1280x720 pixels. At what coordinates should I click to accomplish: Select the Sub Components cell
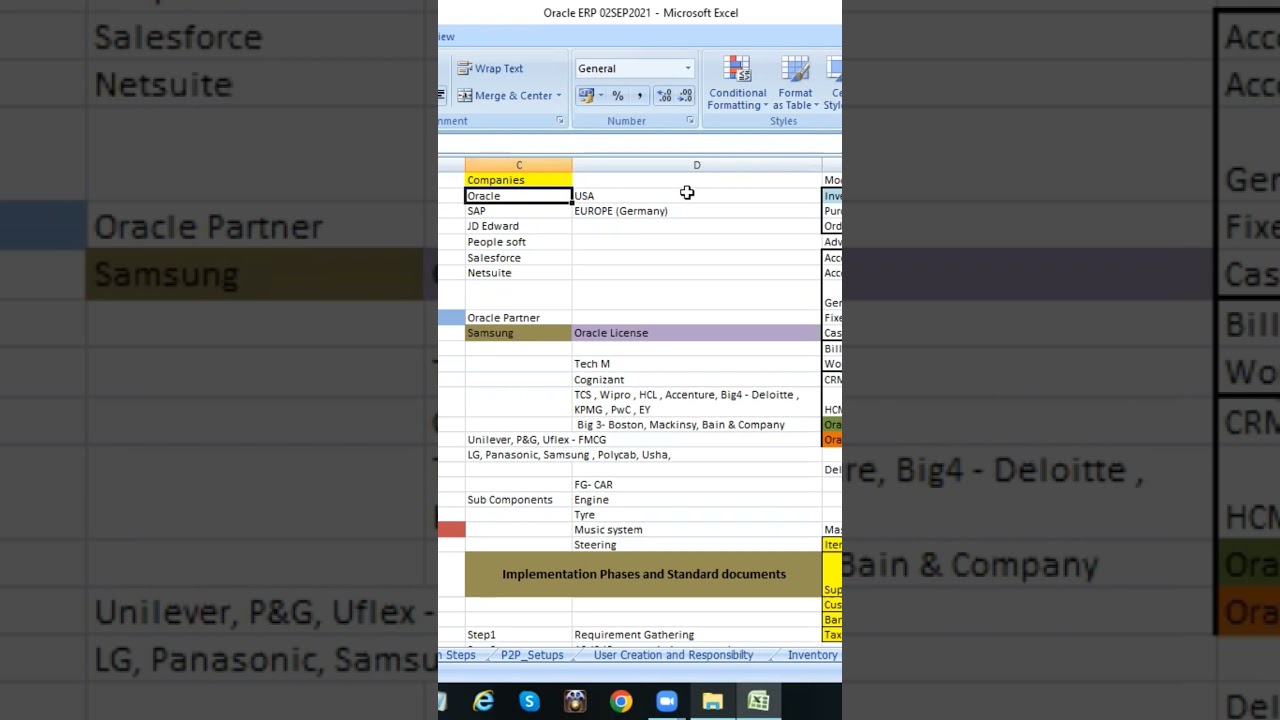[x=518, y=500]
